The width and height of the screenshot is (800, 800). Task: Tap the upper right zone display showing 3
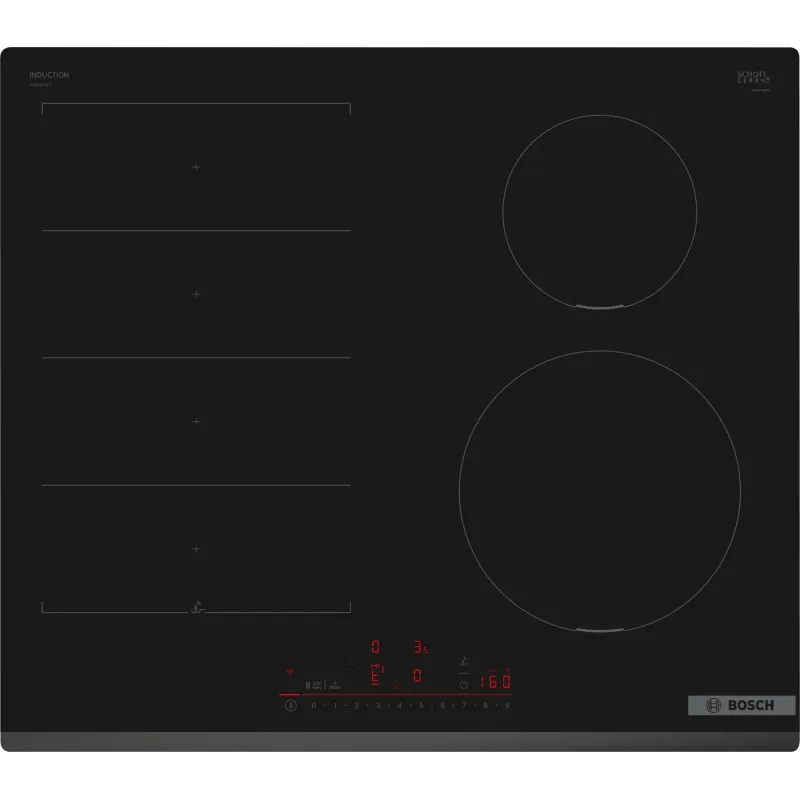coord(418,647)
